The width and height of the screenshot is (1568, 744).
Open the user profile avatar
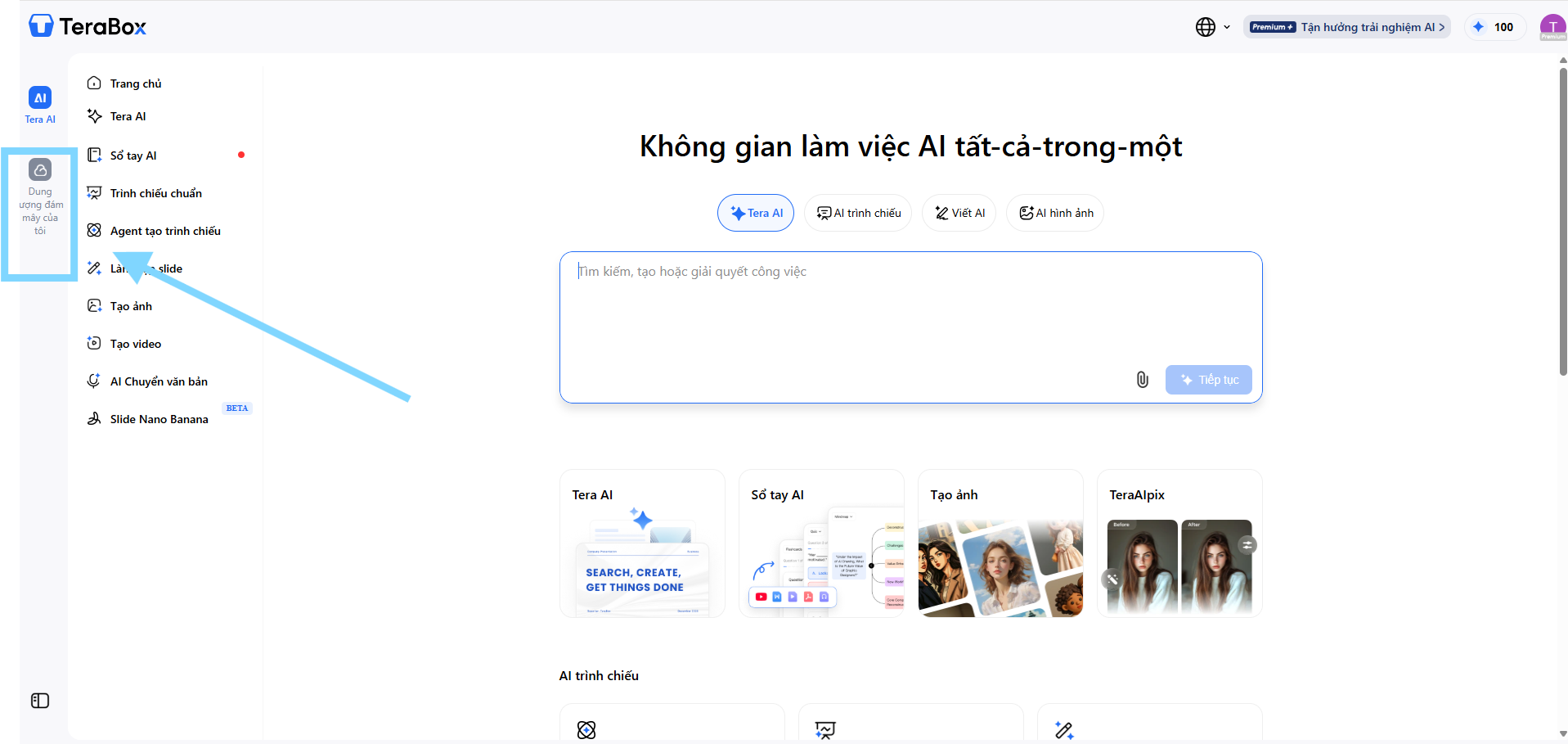(x=1552, y=27)
